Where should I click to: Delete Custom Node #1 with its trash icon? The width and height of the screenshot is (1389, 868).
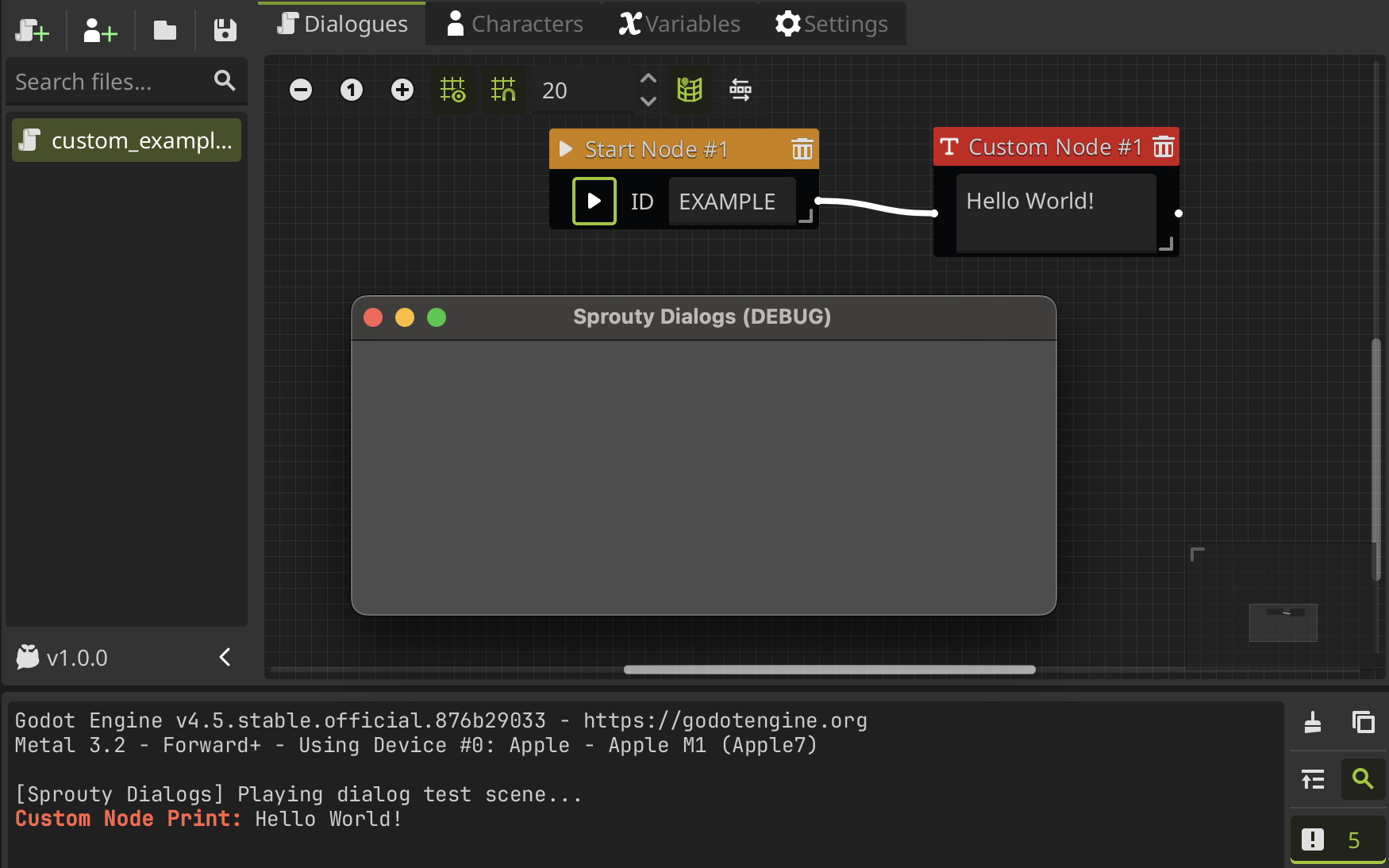click(1164, 146)
